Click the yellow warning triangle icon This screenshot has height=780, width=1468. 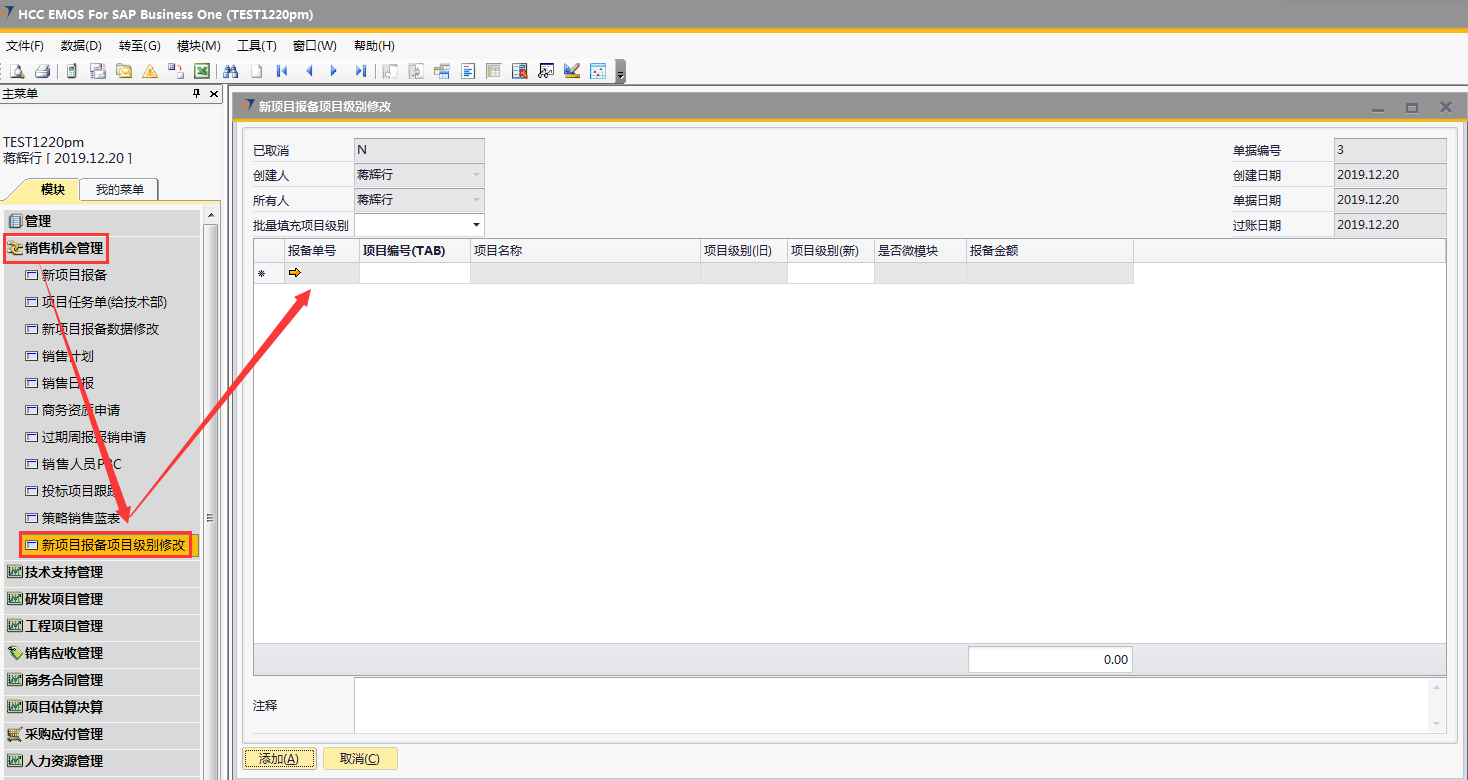pyautogui.click(x=150, y=71)
